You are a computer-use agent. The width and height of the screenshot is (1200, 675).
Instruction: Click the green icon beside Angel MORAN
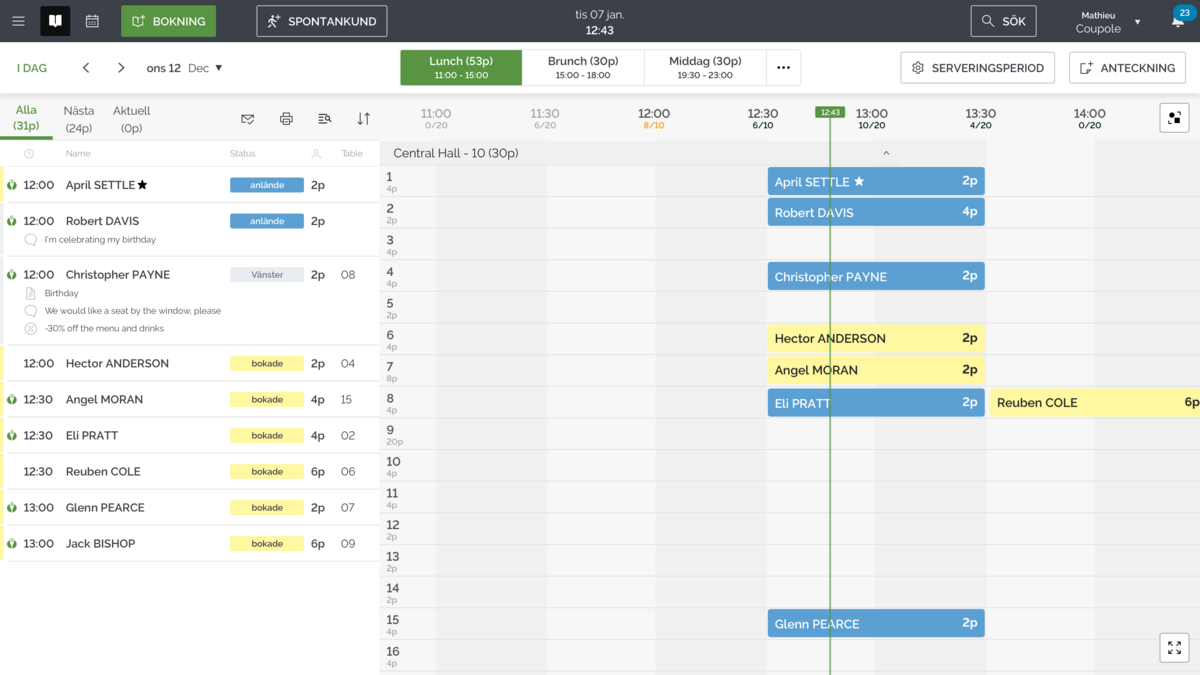tap(12, 399)
